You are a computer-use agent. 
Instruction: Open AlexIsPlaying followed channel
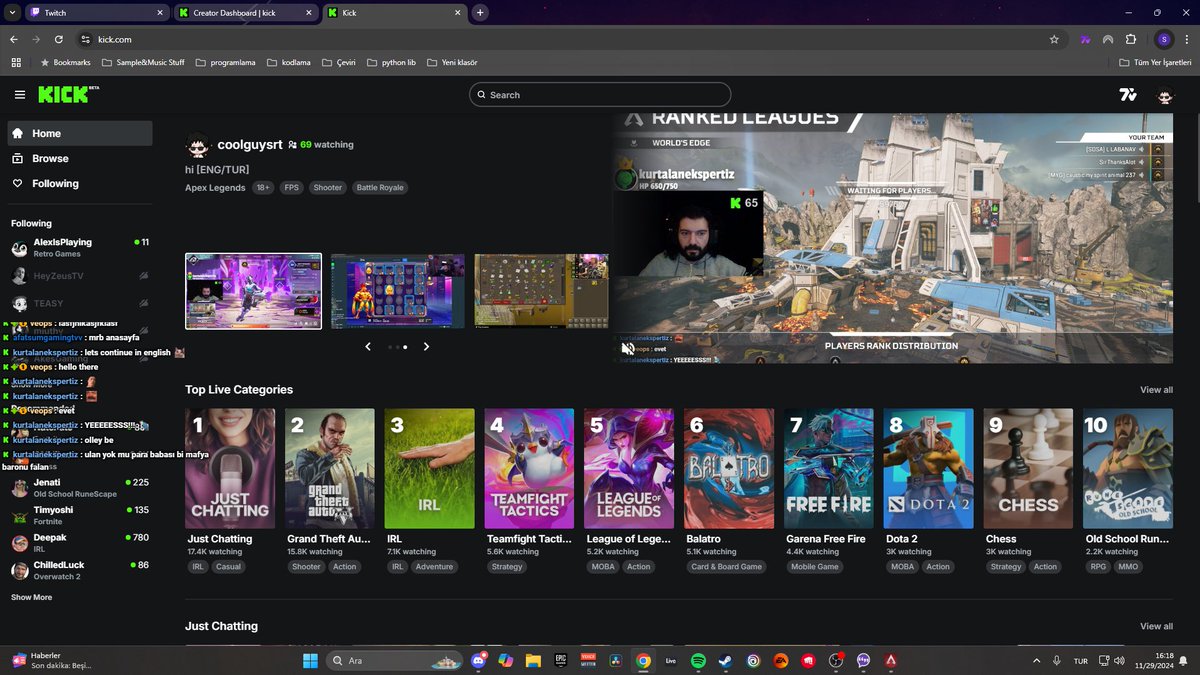80,248
